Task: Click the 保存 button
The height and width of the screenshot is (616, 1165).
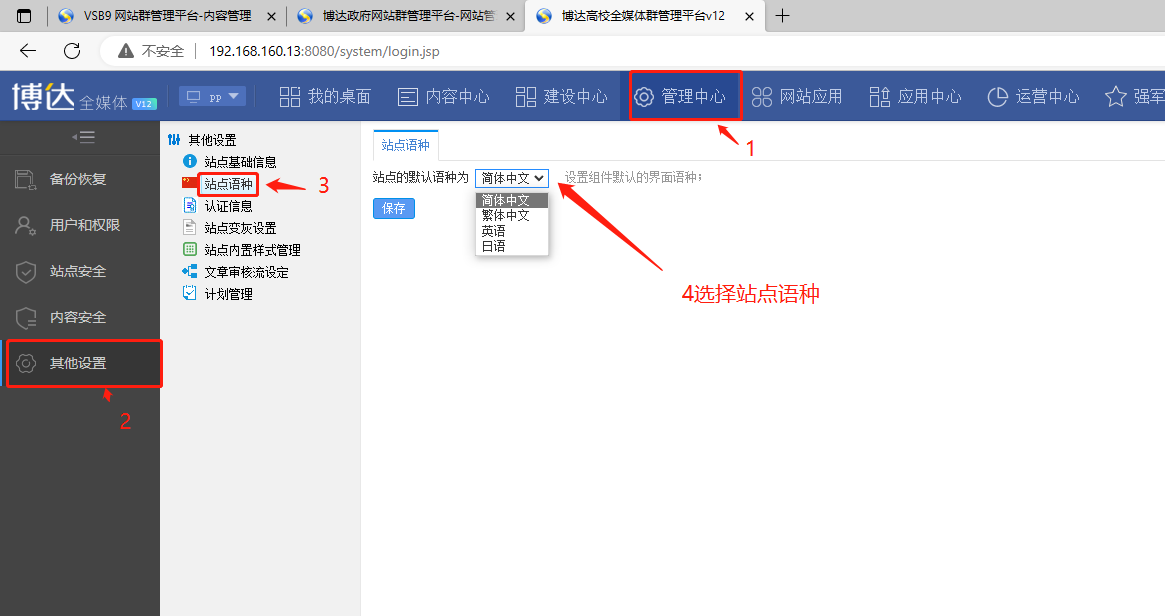Action: click(x=394, y=209)
